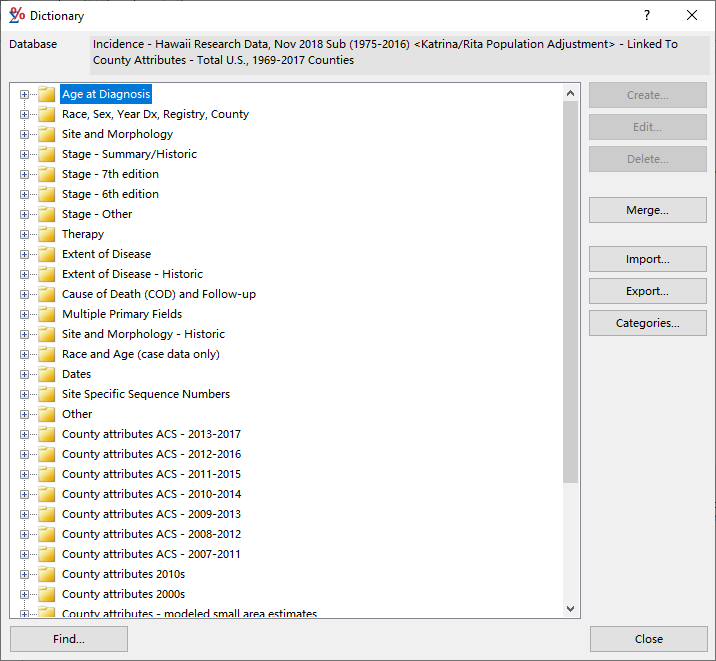Click the Site and Morphology folder icon

(x=46, y=135)
